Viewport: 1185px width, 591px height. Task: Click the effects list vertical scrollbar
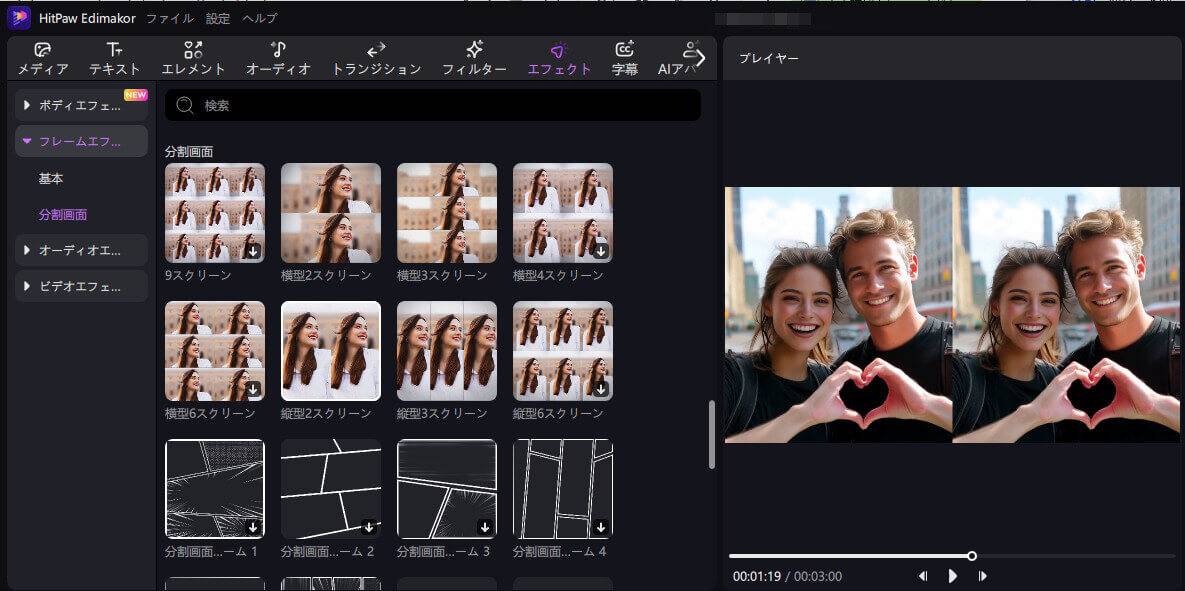711,435
